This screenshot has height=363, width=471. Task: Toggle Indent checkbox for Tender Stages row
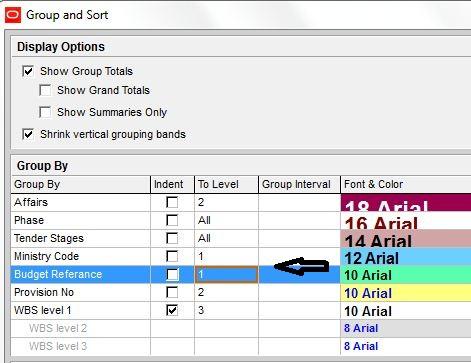coord(172,238)
